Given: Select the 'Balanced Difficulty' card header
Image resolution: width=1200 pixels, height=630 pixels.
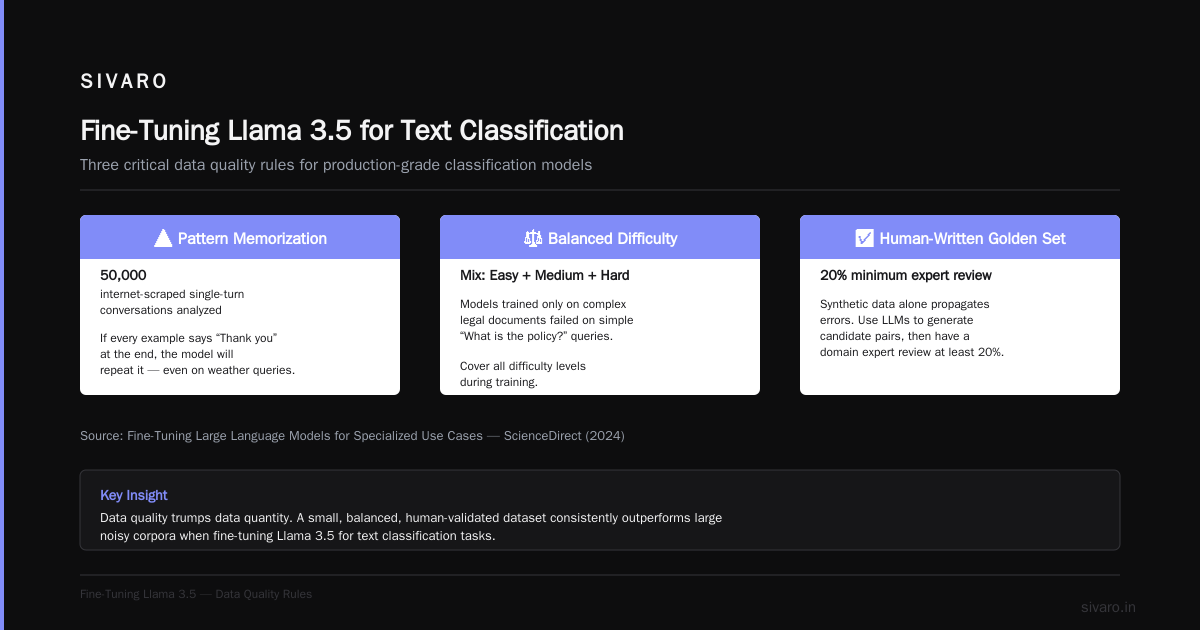Looking at the screenshot, I should (600, 237).
